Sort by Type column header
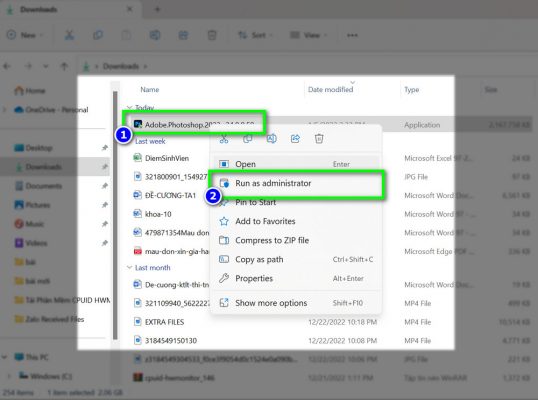Image resolution: width=538 pixels, height=400 pixels. click(411, 90)
